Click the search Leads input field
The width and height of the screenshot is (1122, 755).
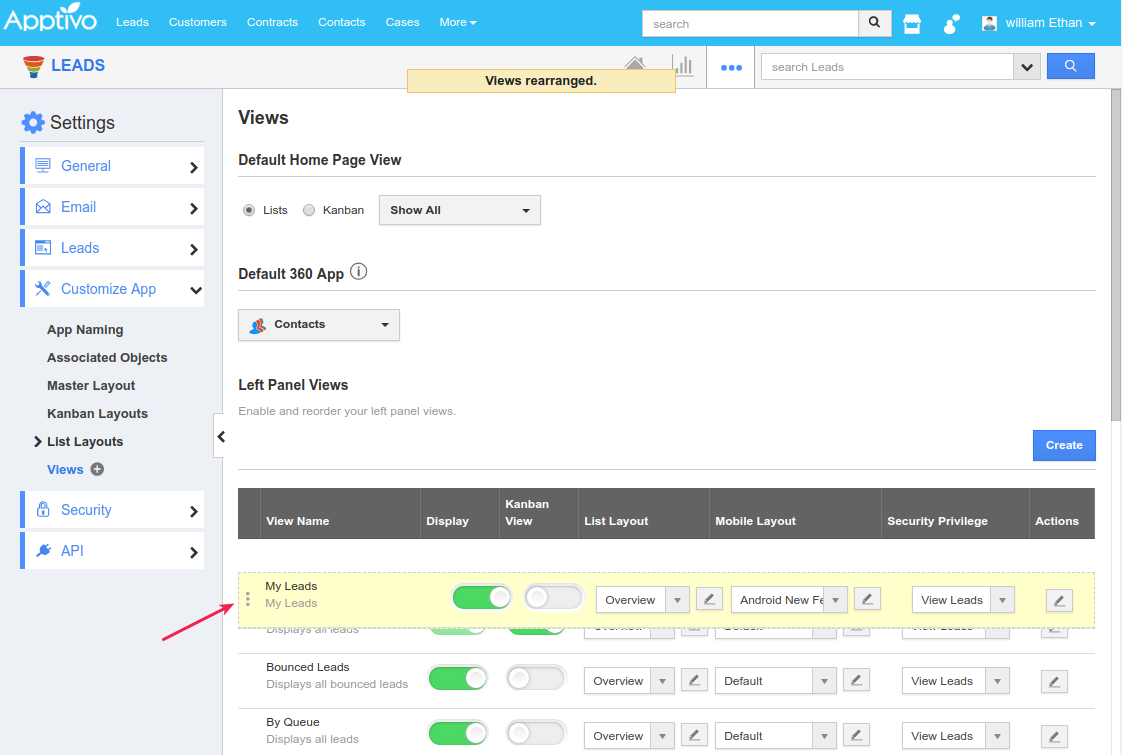(887, 67)
